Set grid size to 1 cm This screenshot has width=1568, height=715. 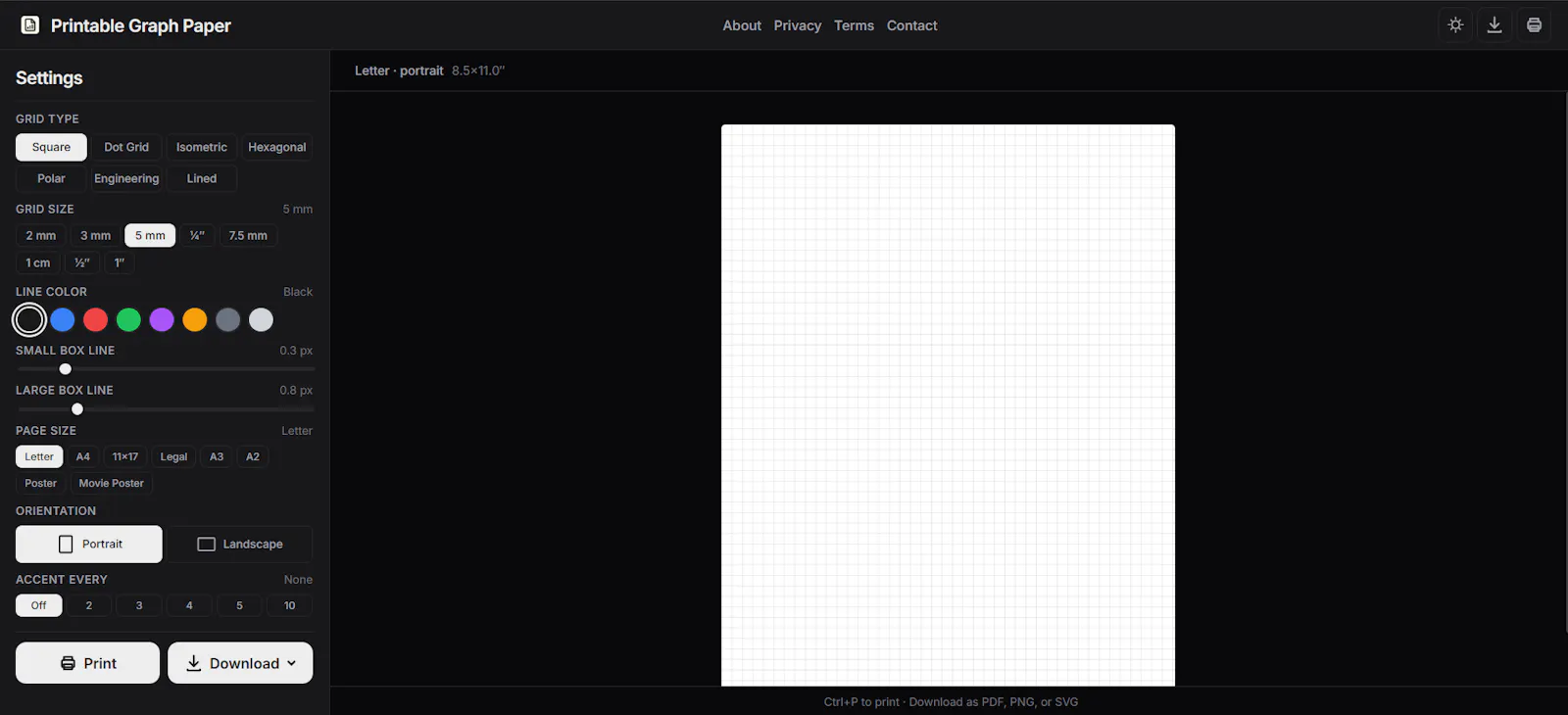[x=38, y=262]
